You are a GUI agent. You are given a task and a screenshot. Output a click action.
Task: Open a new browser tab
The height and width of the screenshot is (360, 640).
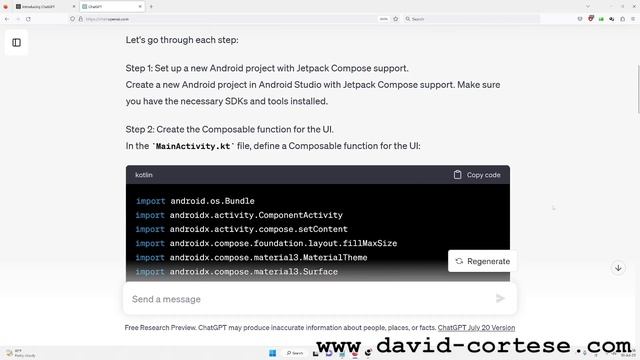pos(151,7)
